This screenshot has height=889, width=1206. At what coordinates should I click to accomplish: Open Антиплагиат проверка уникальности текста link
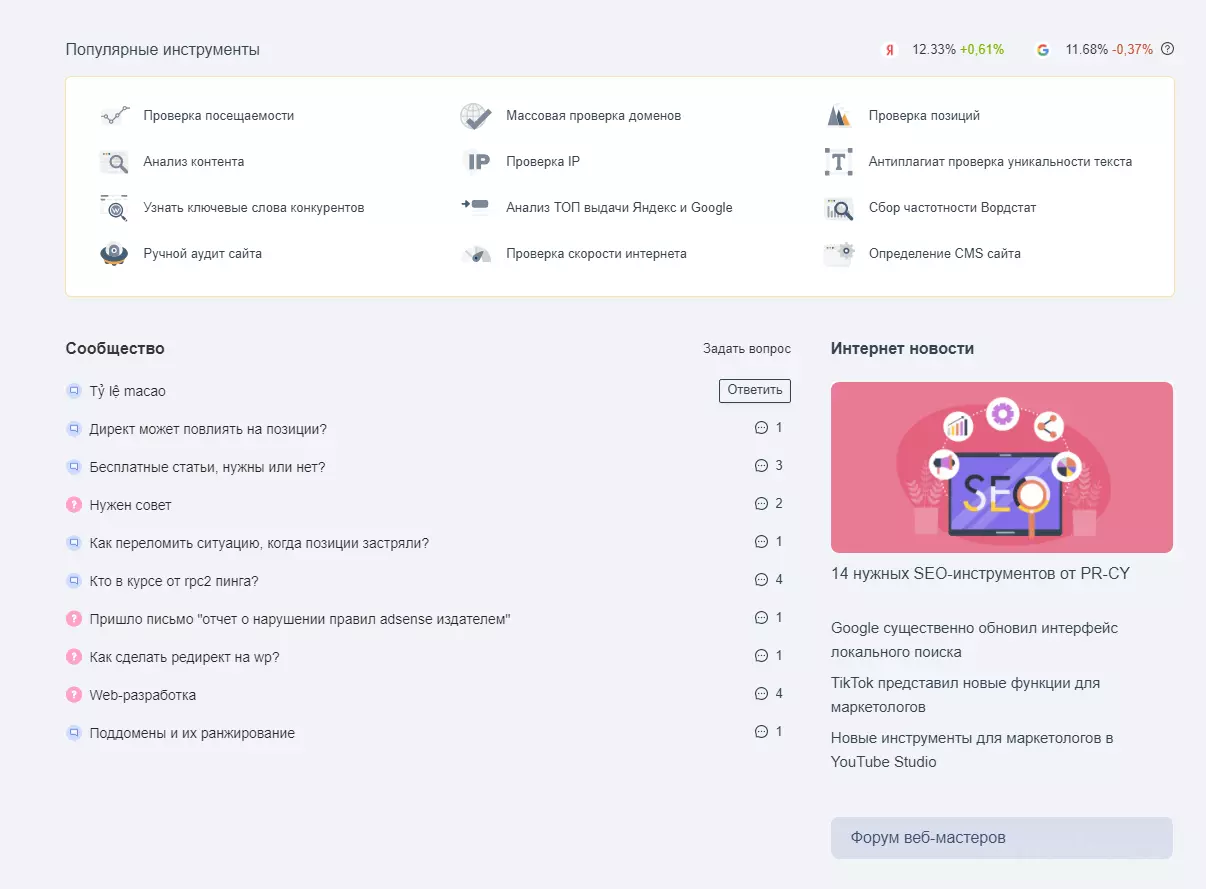point(1000,161)
